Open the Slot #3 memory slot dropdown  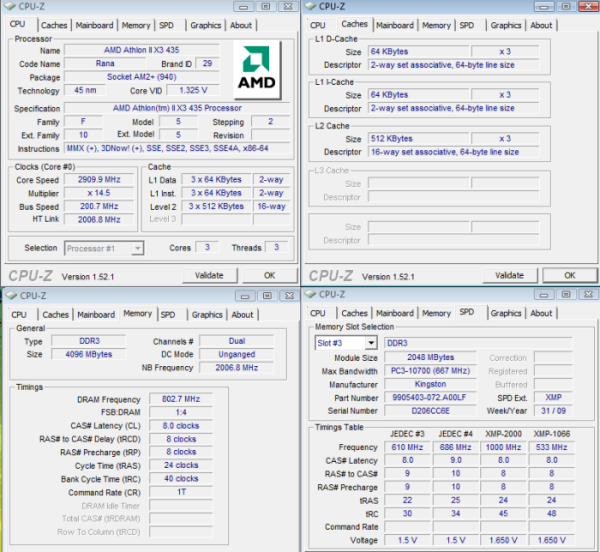tap(346, 343)
